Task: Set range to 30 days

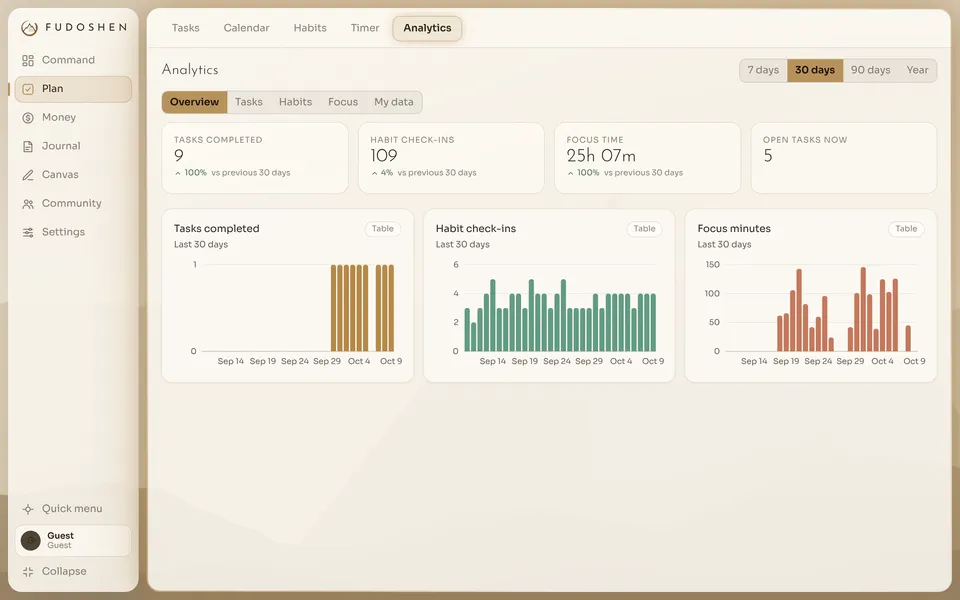Action: [815, 70]
